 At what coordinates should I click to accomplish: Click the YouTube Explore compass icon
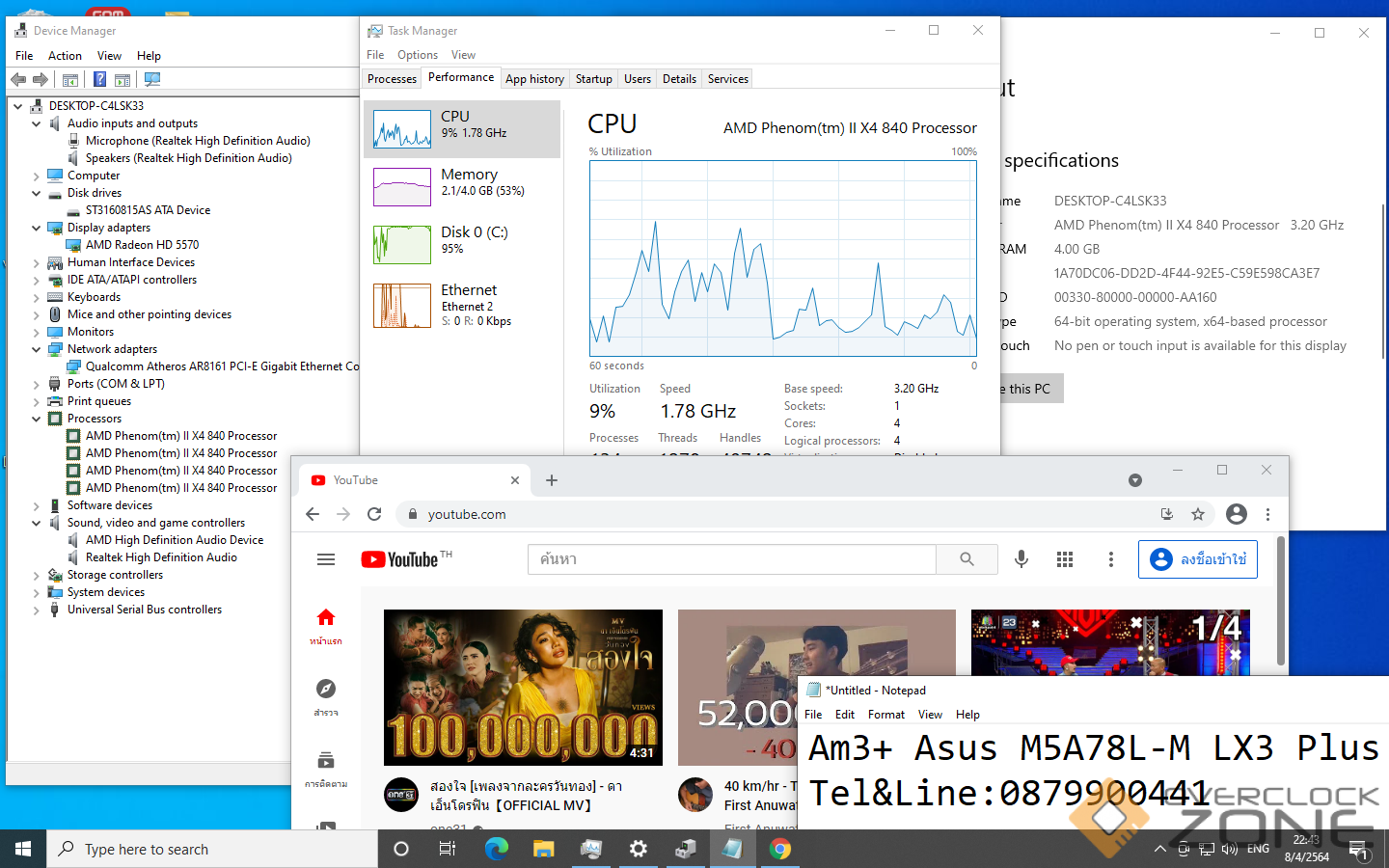(x=326, y=689)
